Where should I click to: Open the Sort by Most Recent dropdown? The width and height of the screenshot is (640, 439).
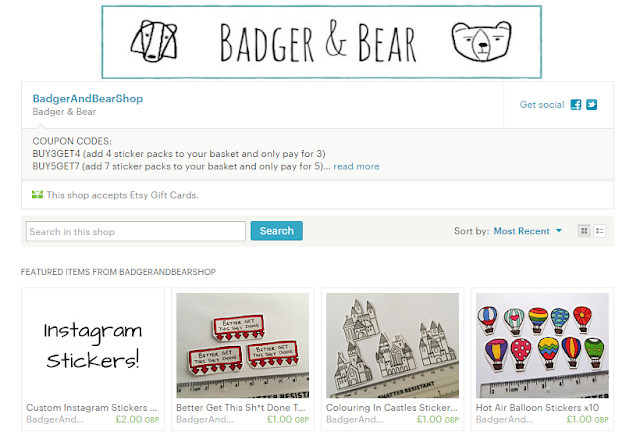(x=527, y=231)
